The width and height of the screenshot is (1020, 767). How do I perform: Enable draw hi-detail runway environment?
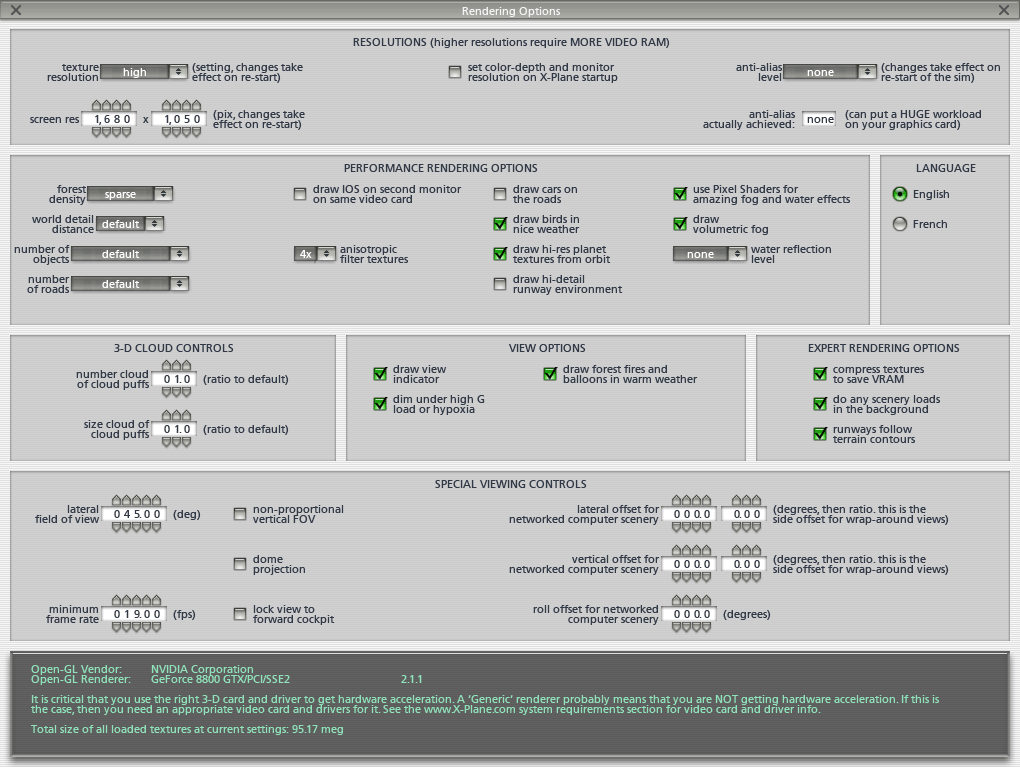click(500, 284)
